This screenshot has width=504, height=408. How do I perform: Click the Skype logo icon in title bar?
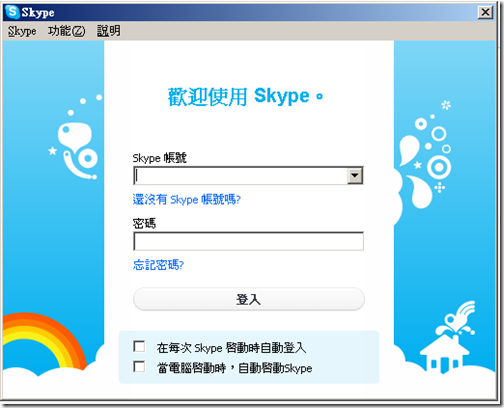pyautogui.click(x=12, y=12)
